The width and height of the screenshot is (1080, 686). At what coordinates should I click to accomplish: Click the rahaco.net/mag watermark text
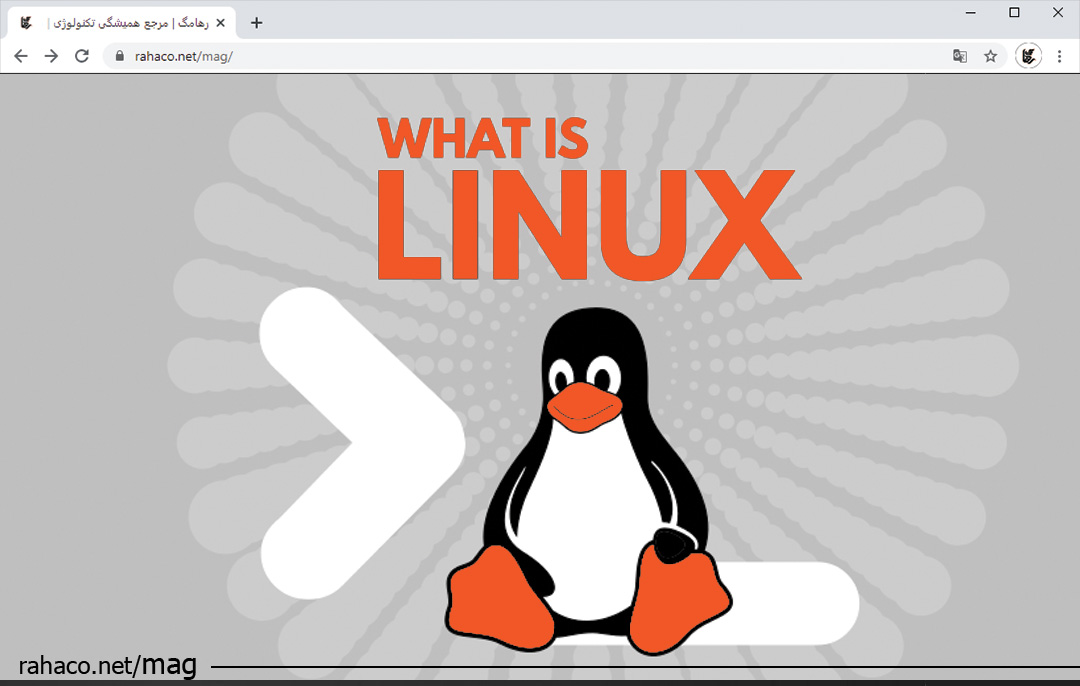107,665
